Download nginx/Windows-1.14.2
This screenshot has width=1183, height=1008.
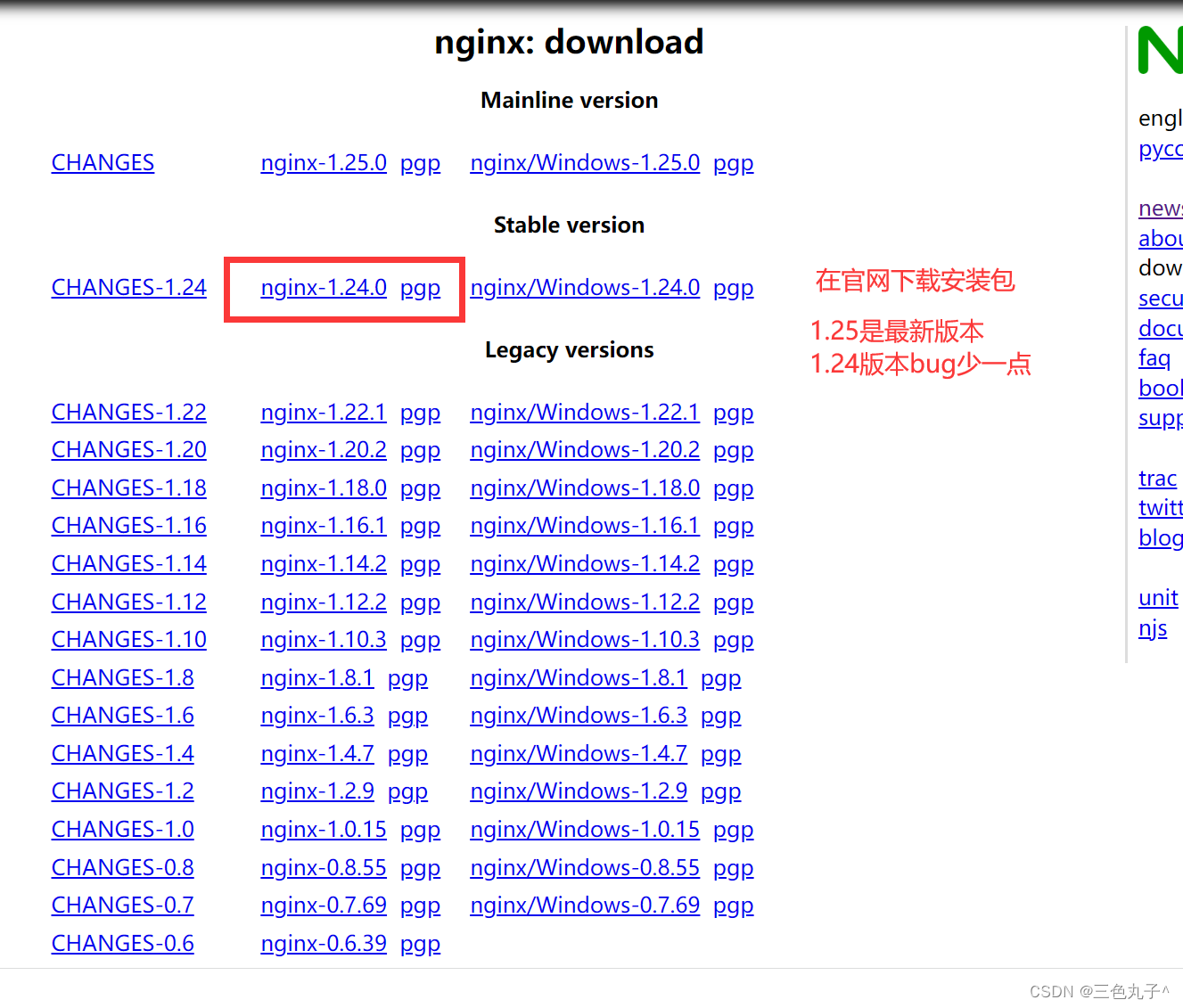coord(585,564)
